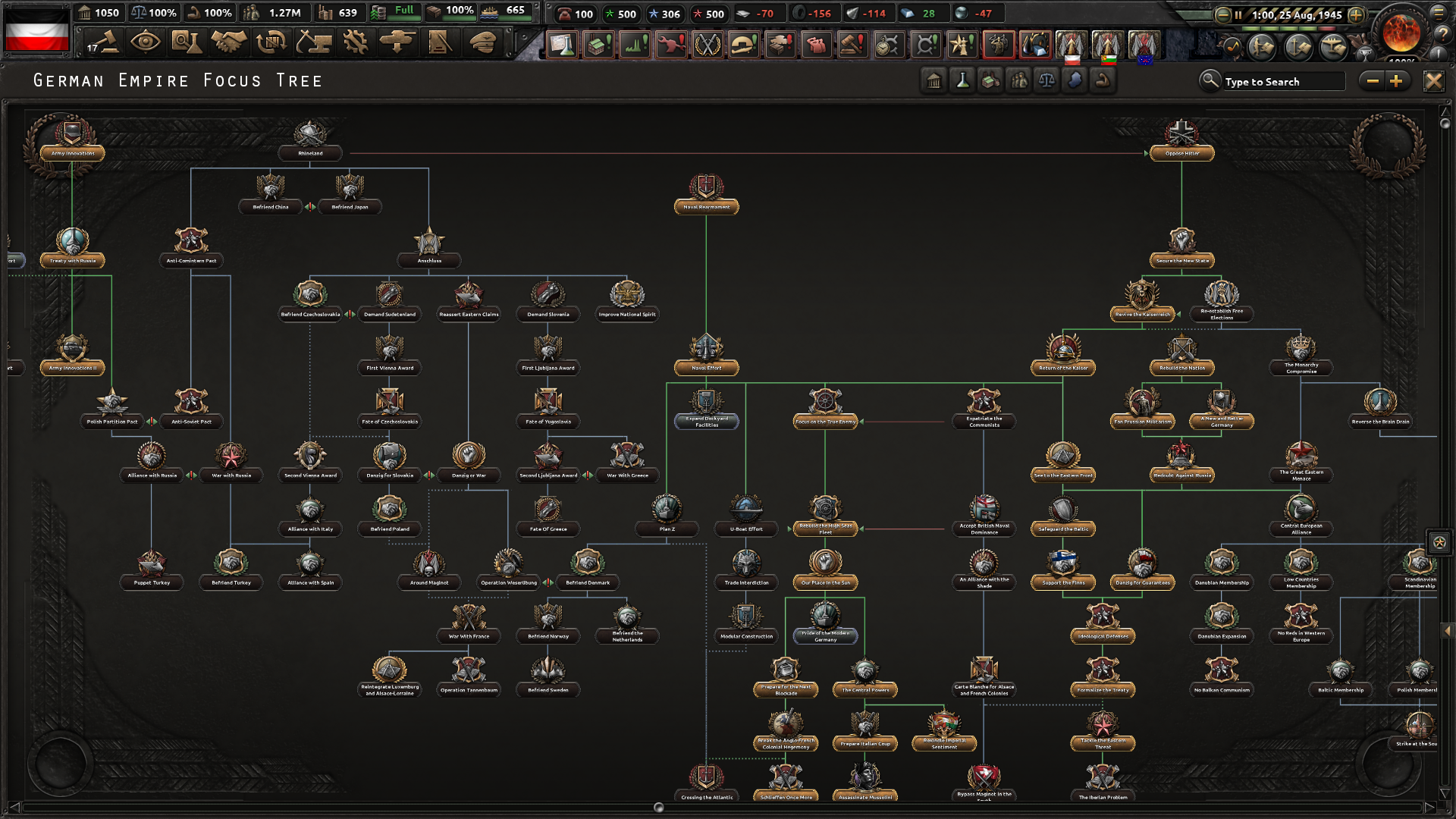Toggle the Annexation territory focus filter
1456x819 pixels.
coord(1075,80)
